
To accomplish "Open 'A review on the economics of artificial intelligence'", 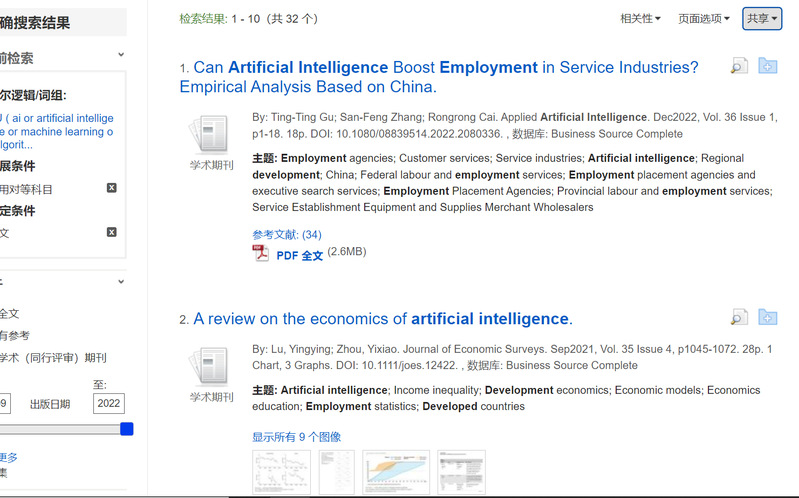I will click(383, 319).
